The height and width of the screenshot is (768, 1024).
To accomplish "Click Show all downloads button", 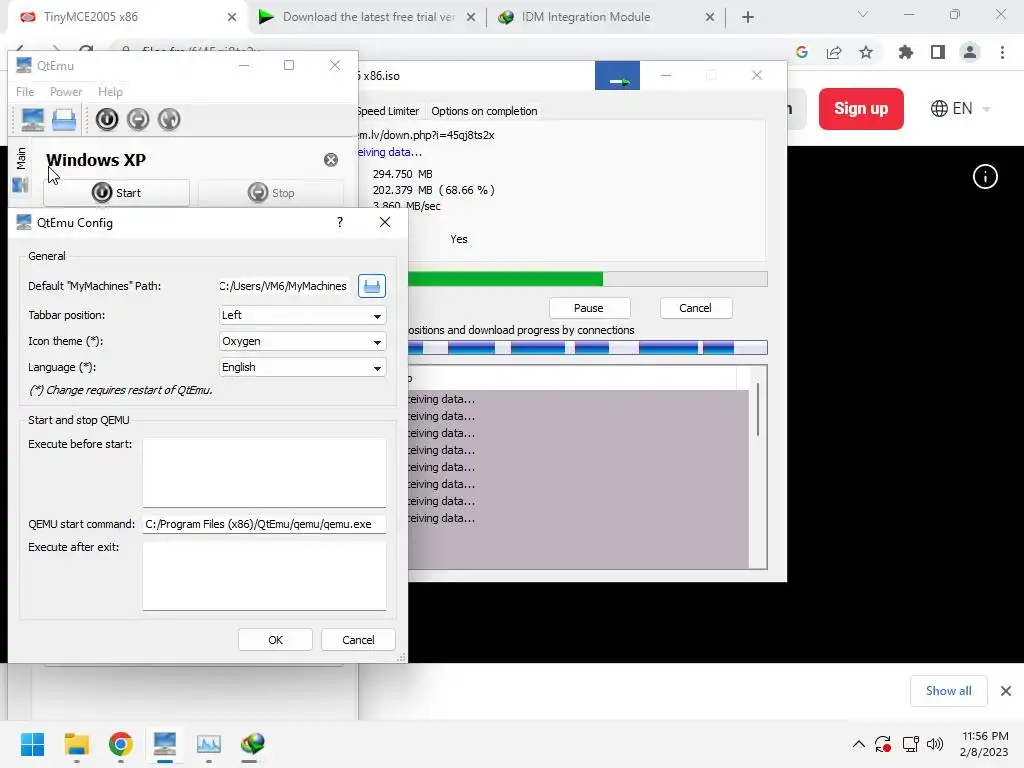I will click(x=948, y=691).
